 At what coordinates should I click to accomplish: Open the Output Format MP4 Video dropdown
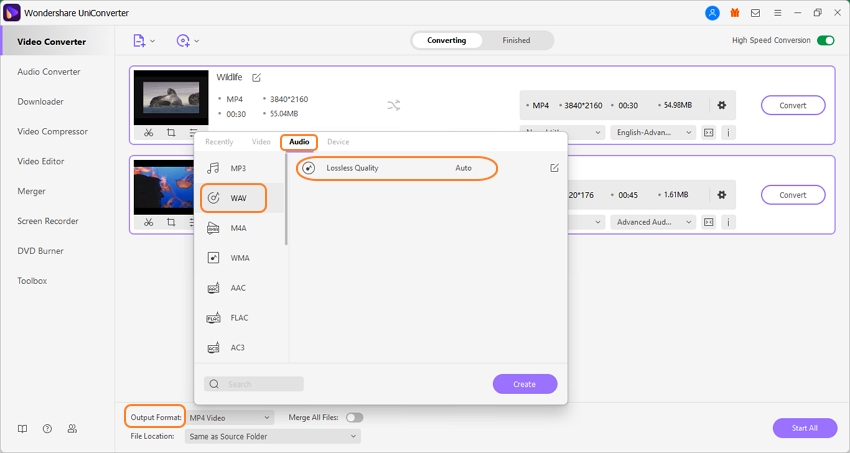tap(230, 417)
